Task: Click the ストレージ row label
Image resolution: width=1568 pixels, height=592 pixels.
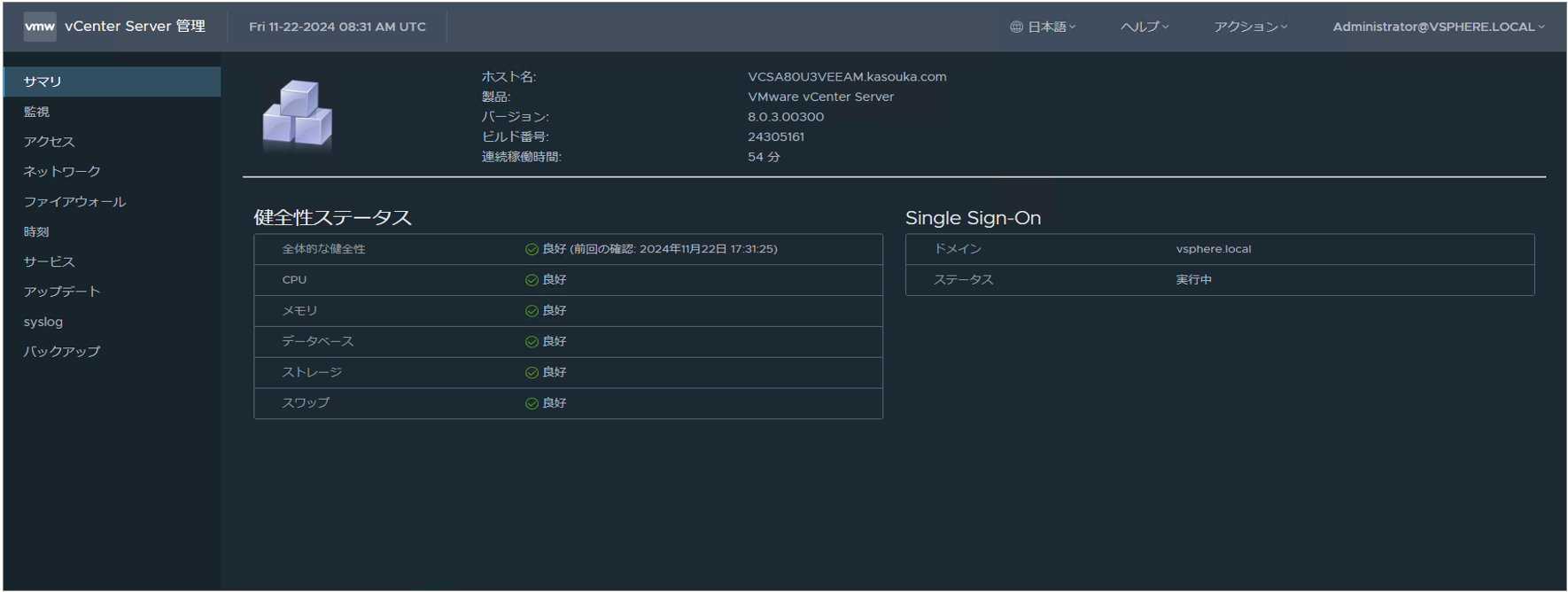Action: pyautogui.click(x=312, y=372)
